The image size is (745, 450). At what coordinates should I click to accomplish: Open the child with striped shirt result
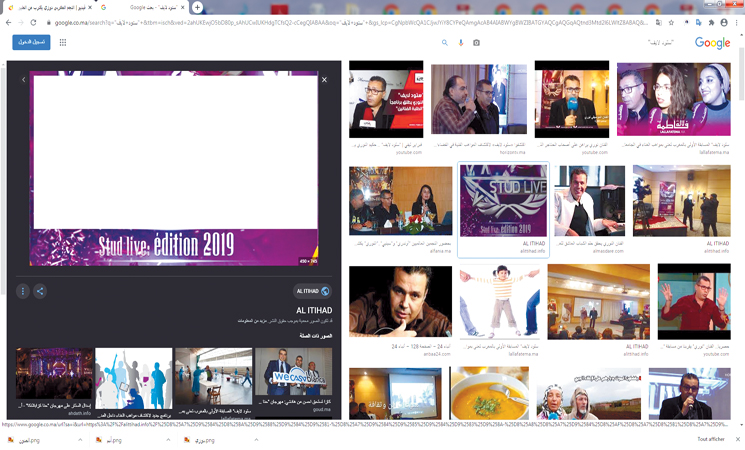499,301
